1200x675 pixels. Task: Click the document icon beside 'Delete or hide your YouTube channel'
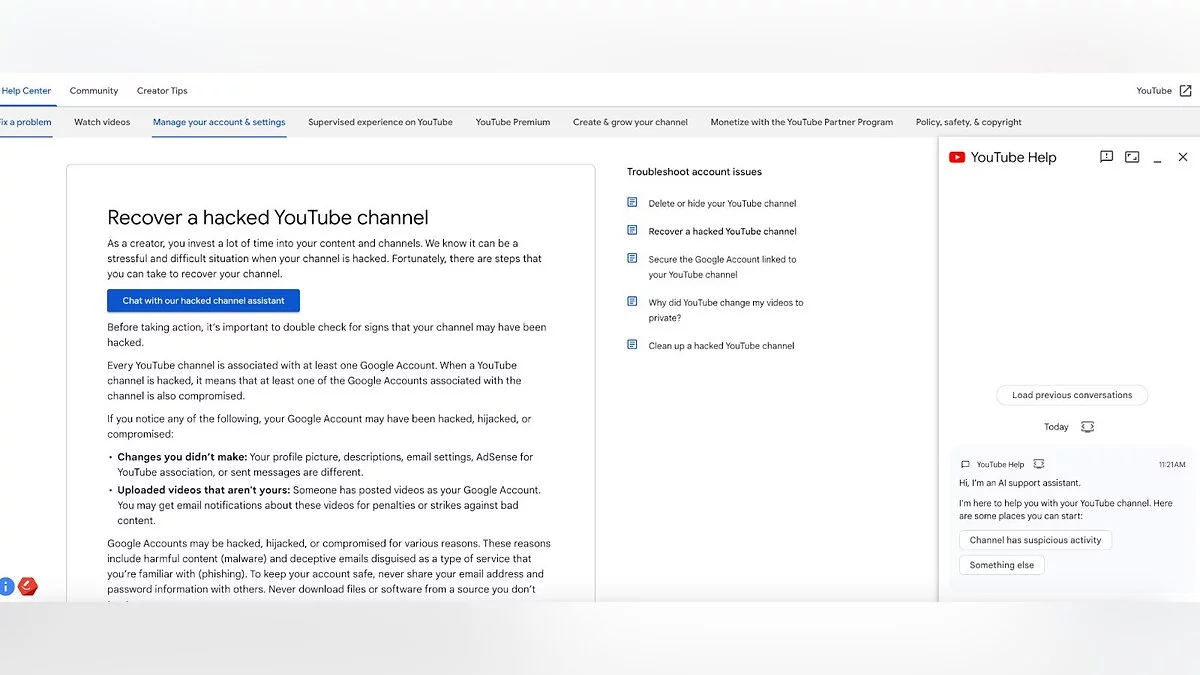632,203
